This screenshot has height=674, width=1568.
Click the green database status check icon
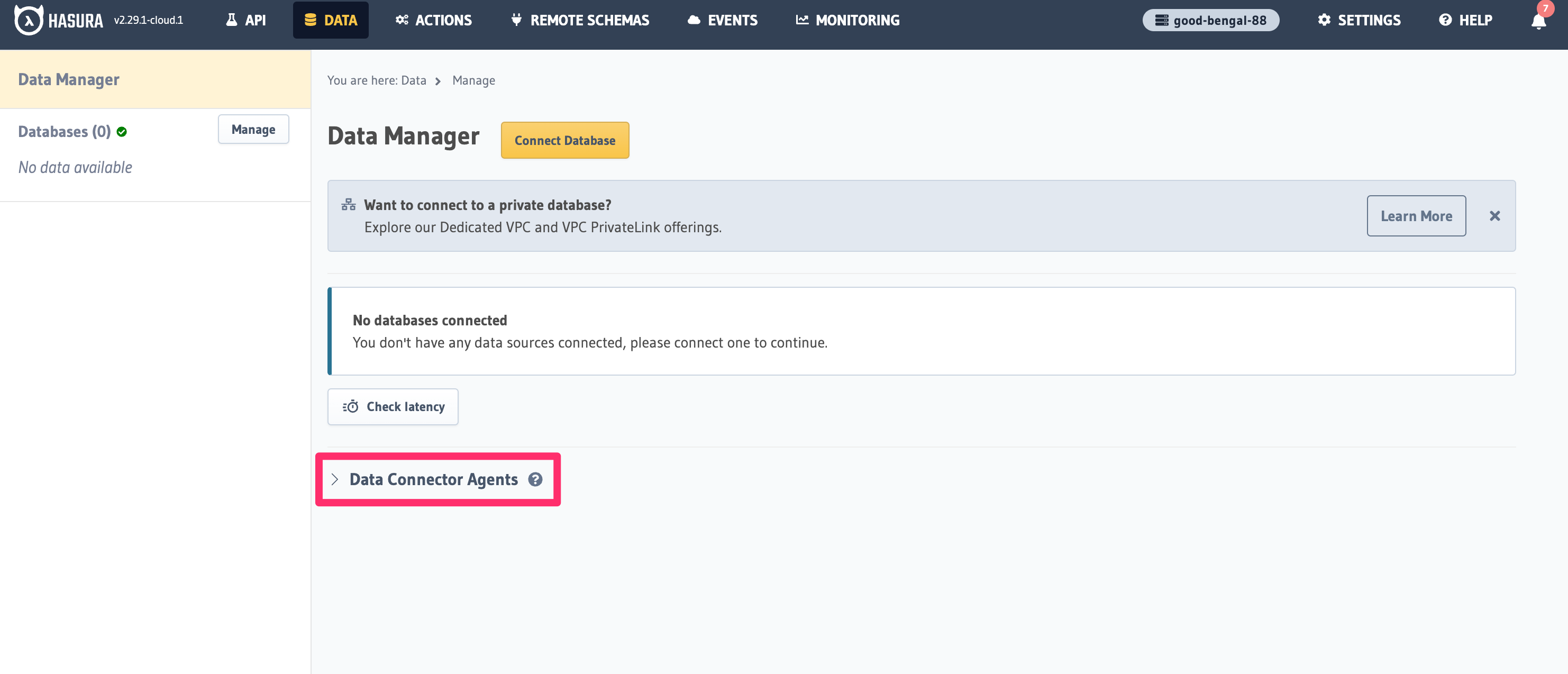(122, 132)
